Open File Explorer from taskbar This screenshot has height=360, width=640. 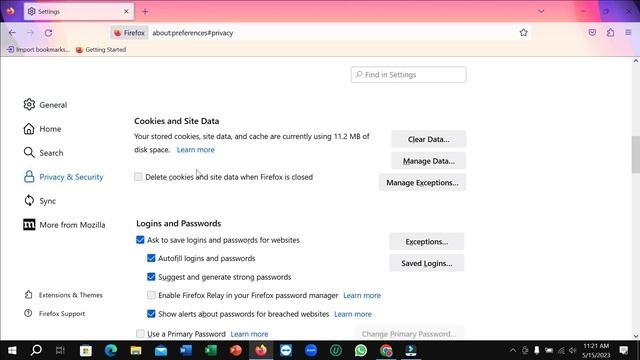pos(136,350)
